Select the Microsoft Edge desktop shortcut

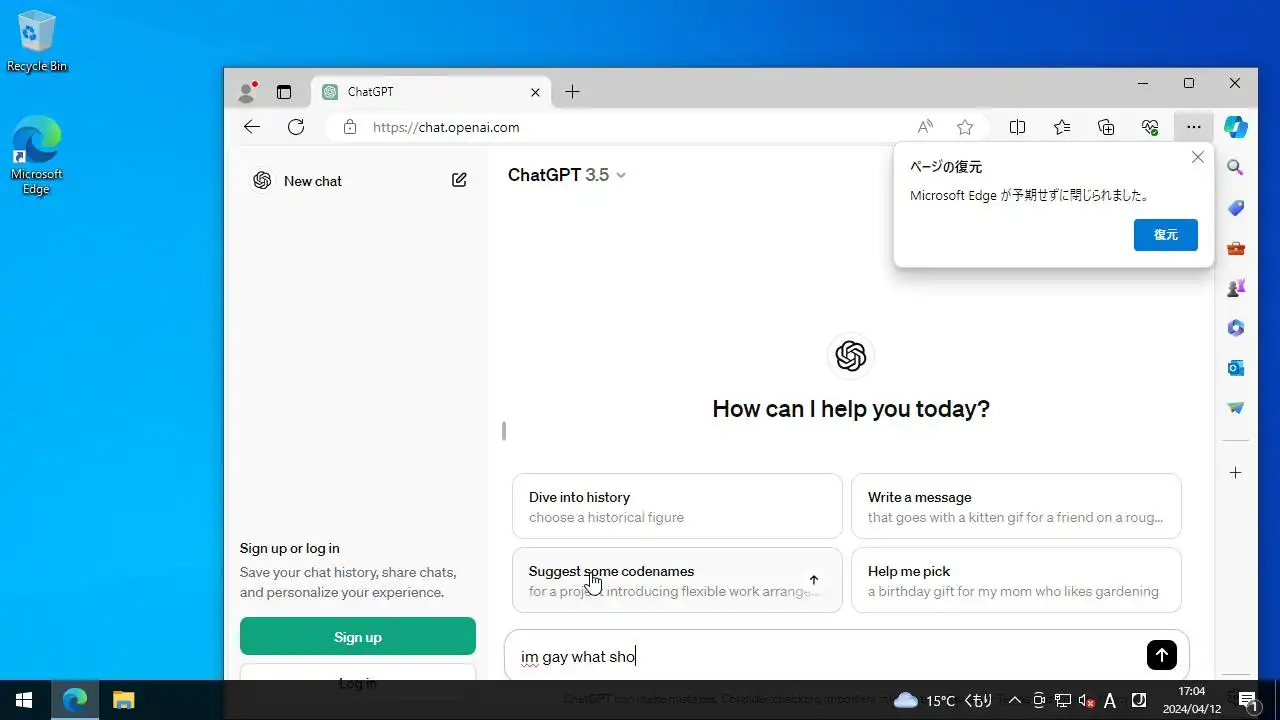click(37, 155)
